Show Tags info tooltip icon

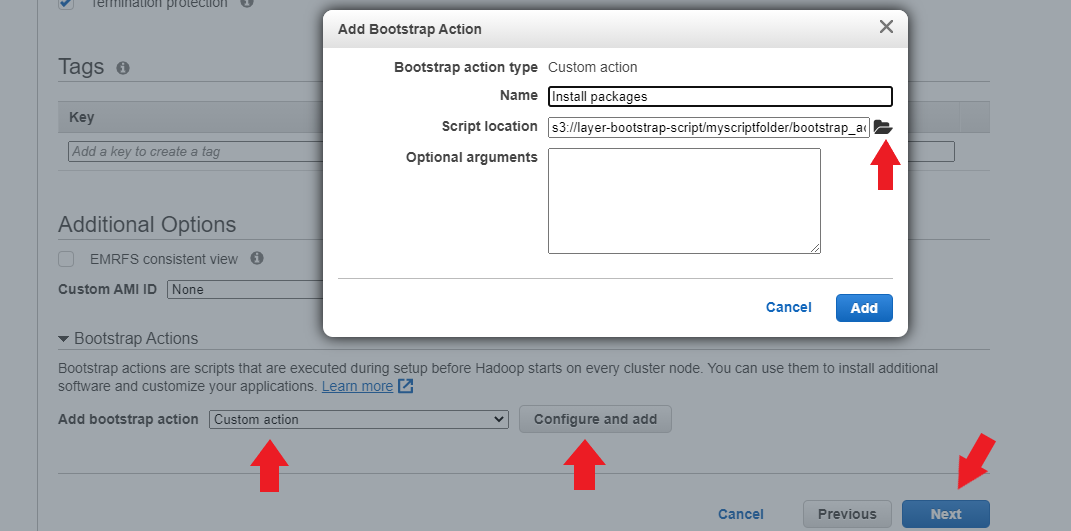(x=123, y=68)
